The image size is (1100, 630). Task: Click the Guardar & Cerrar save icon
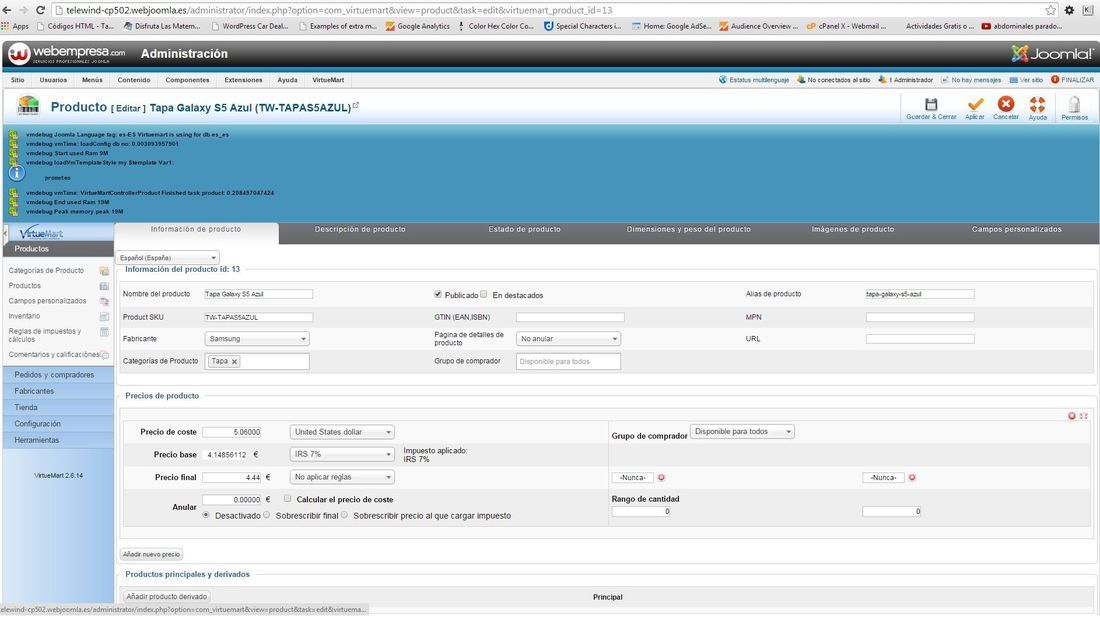point(931,105)
